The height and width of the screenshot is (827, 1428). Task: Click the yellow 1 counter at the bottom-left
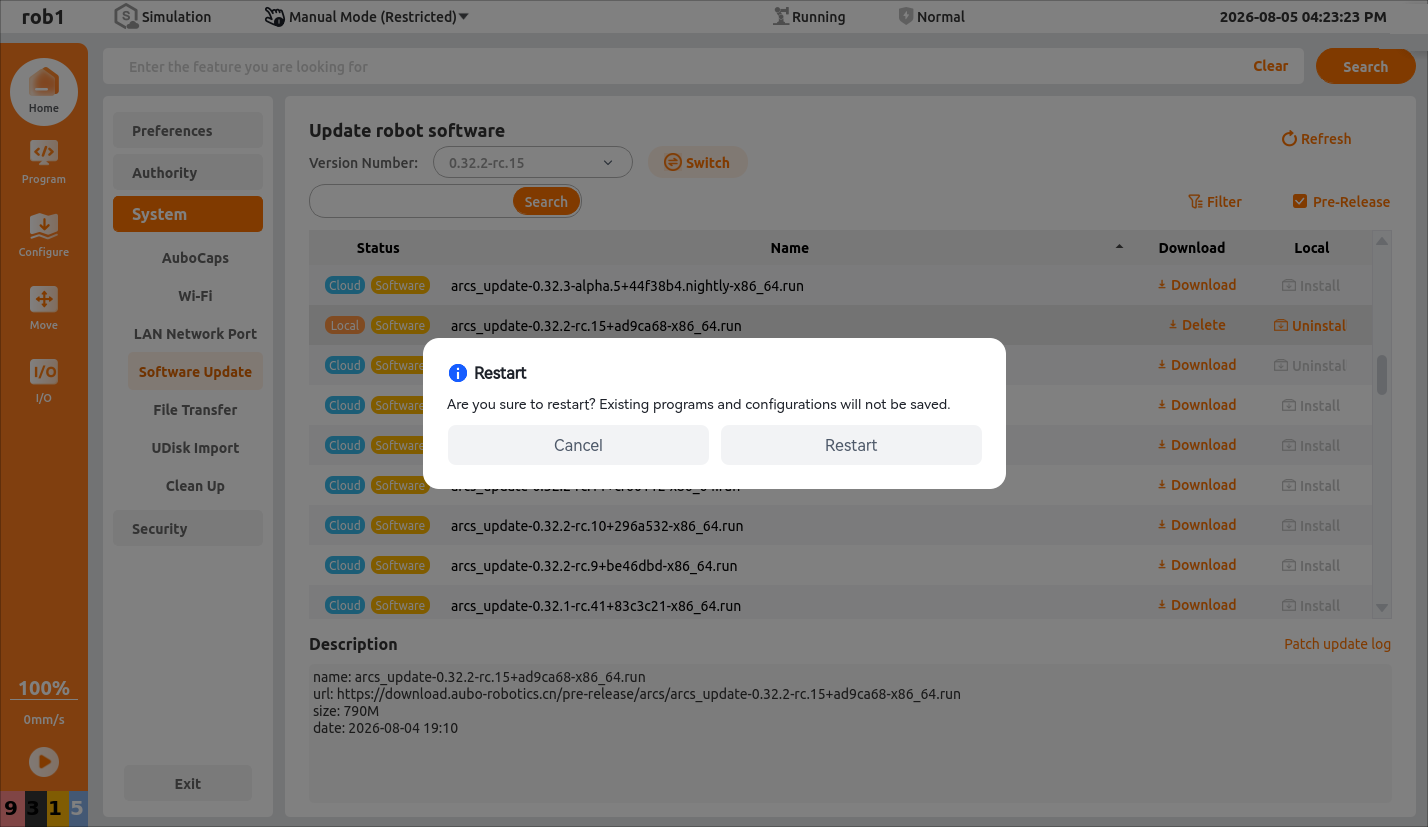pyautogui.click(x=55, y=808)
